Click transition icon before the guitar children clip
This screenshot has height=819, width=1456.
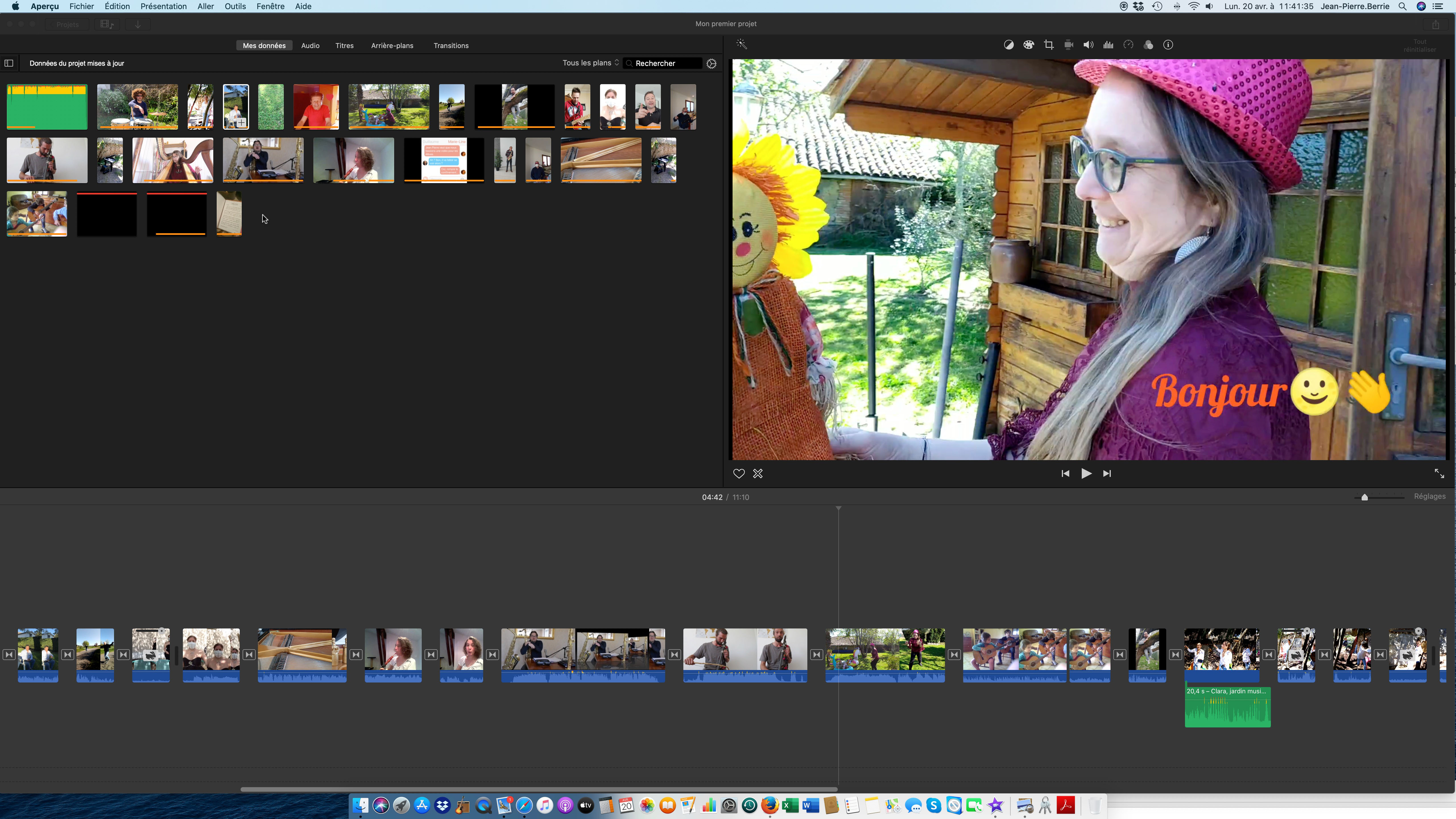[x=954, y=655]
